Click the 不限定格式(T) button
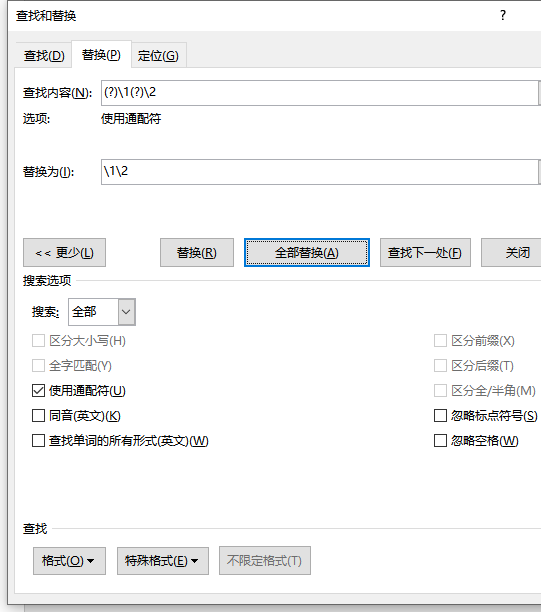Screen dimensions: 541x612 265,561
